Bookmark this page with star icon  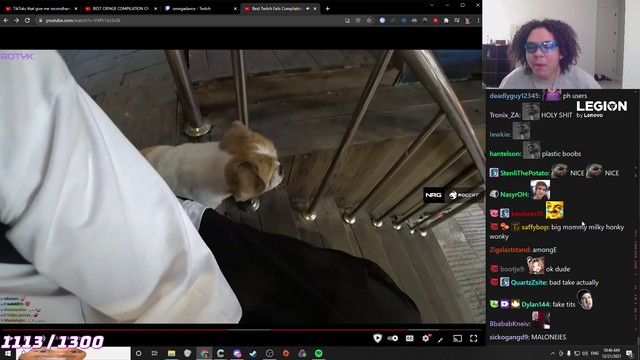[369, 20]
